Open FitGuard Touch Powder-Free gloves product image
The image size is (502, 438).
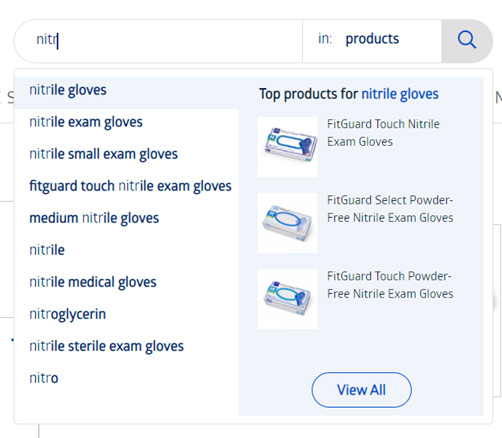287,299
